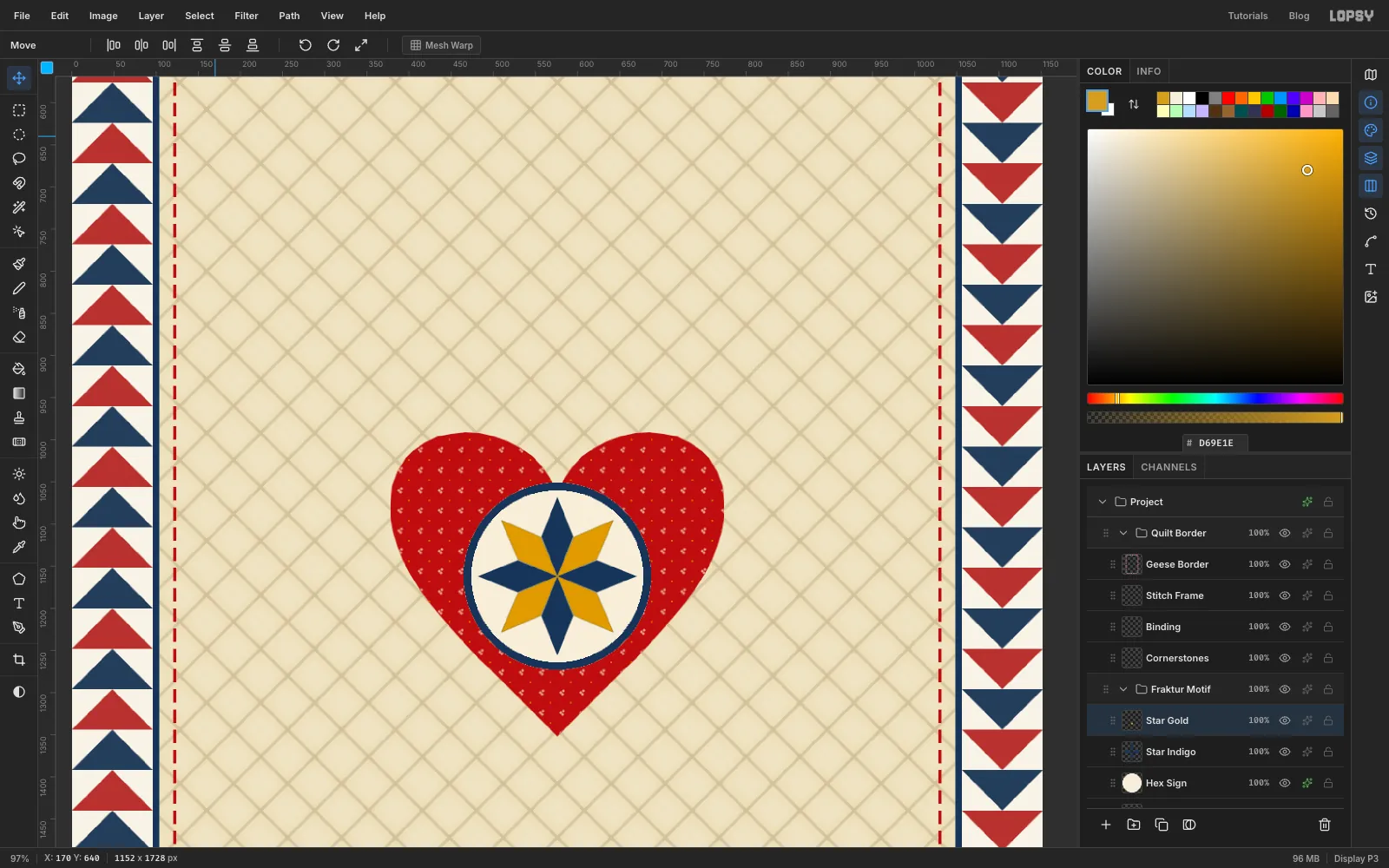Open the Blog link
This screenshot has height=868, width=1389.
[1299, 16]
